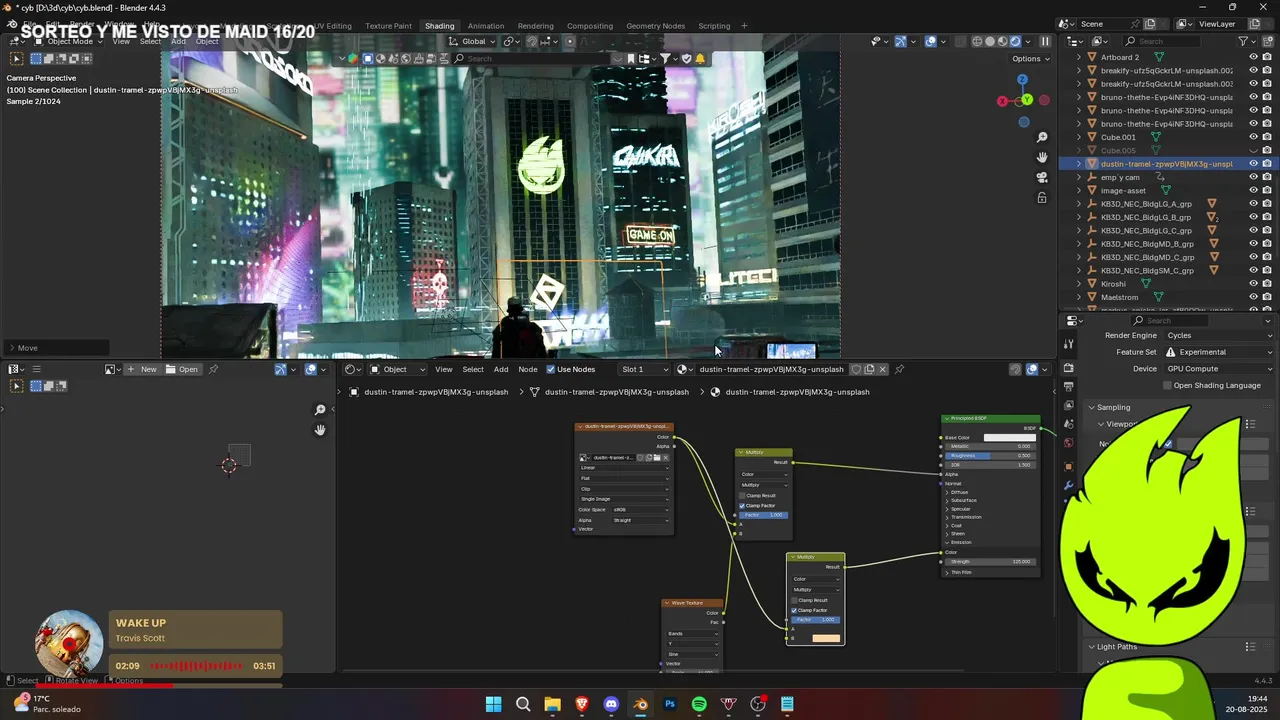Pause viewport render preview
1280x720 pixels.
1045,41
